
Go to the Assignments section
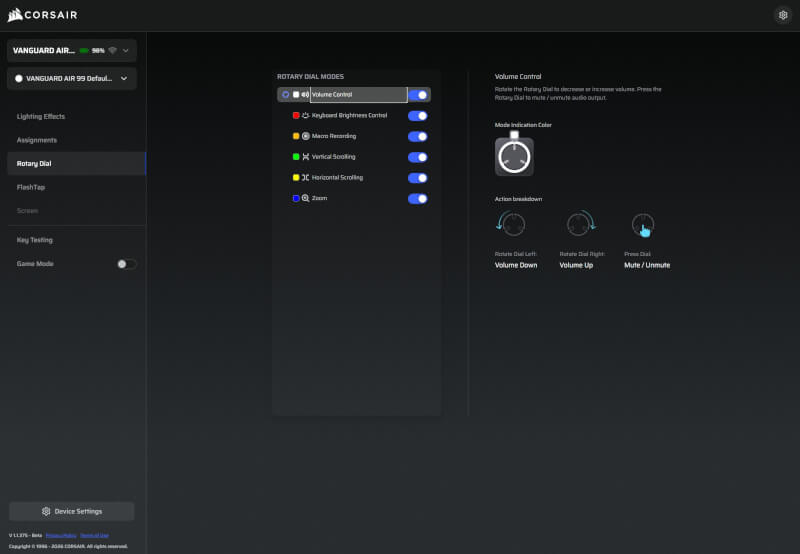(x=37, y=140)
